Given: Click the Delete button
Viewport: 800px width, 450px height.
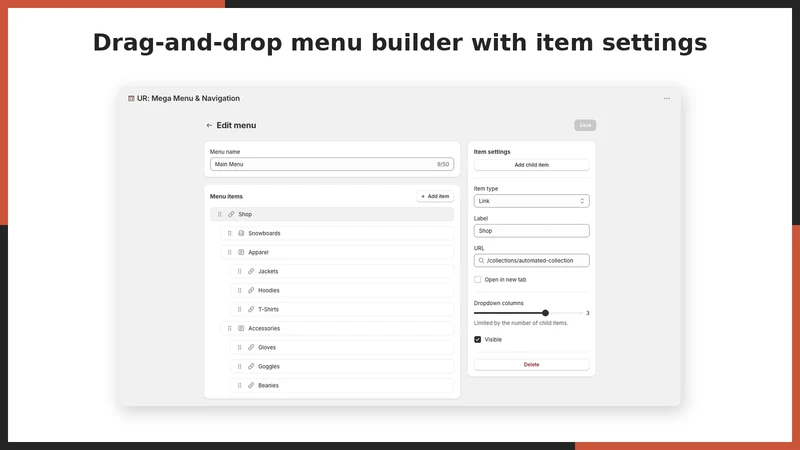Looking at the screenshot, I should pyautogui.click(x=532, y=365).
